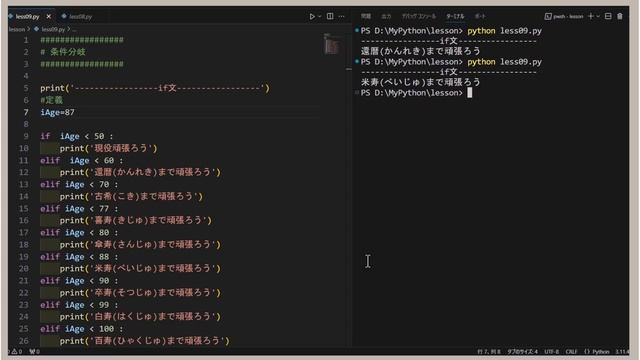Click the line and column indicator

(489, 351)
